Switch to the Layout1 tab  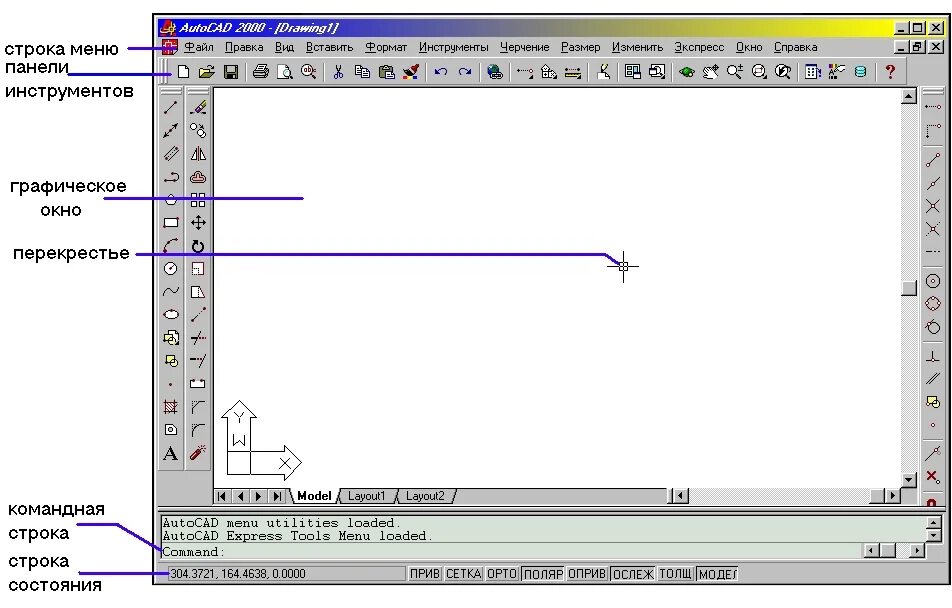pos(366,496)
